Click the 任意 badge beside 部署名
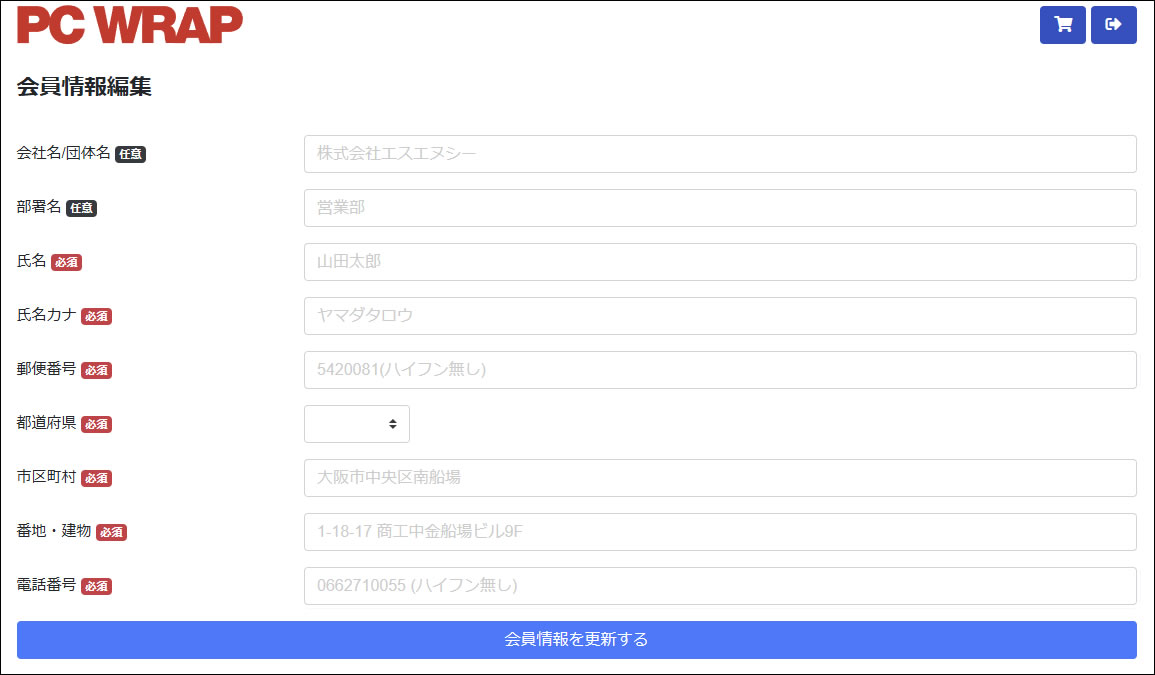This screenshot has width=1155, height=675. [x=82, y=209]
